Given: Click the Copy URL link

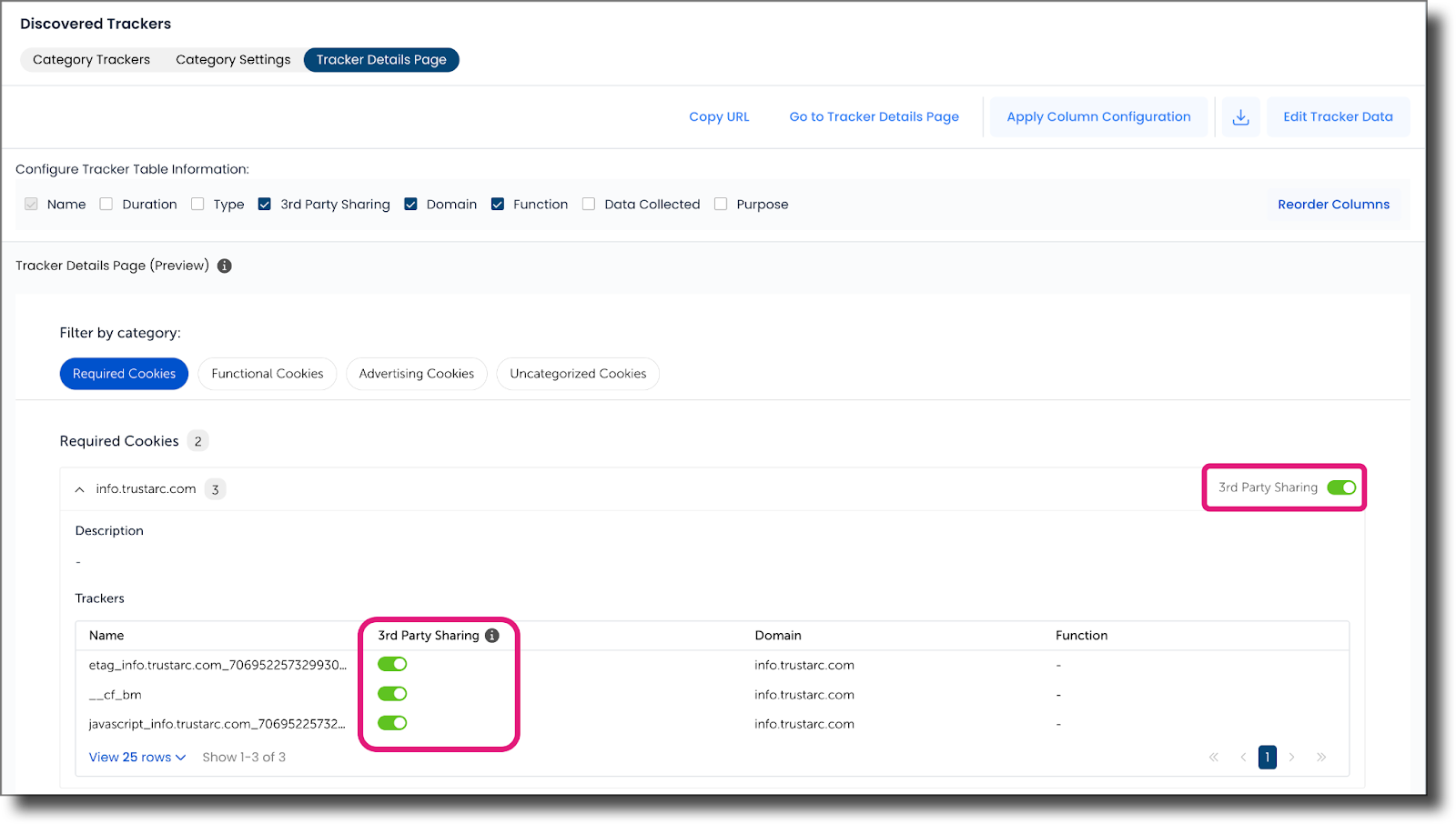Looking at the screenshot, I should click(x=718, y=116).
